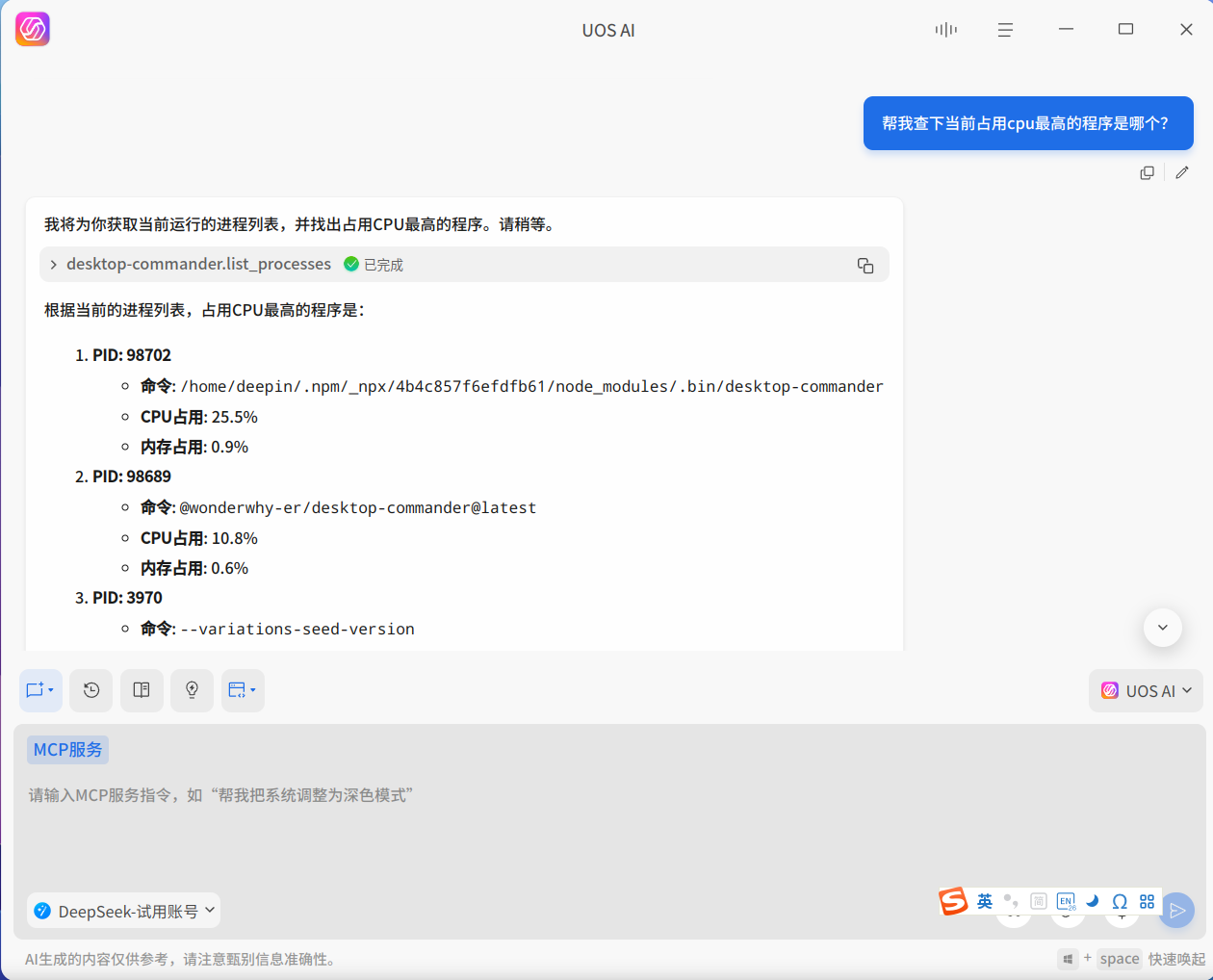Open the code window dropdown button
Image resolution: width=1213 pixels, height=980 pixels.
point(243,690)
